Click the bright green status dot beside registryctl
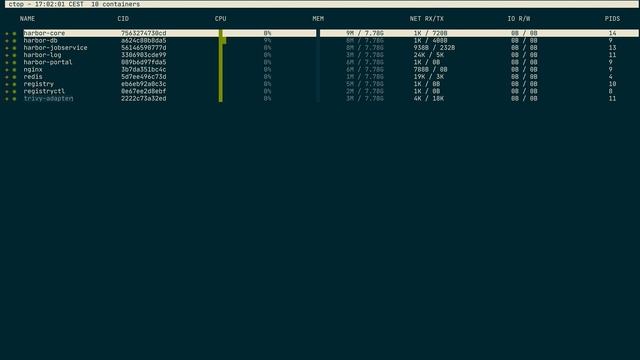The height and width of the screenshot is (360, 640). pyautogui.click(x=14, y=91)
